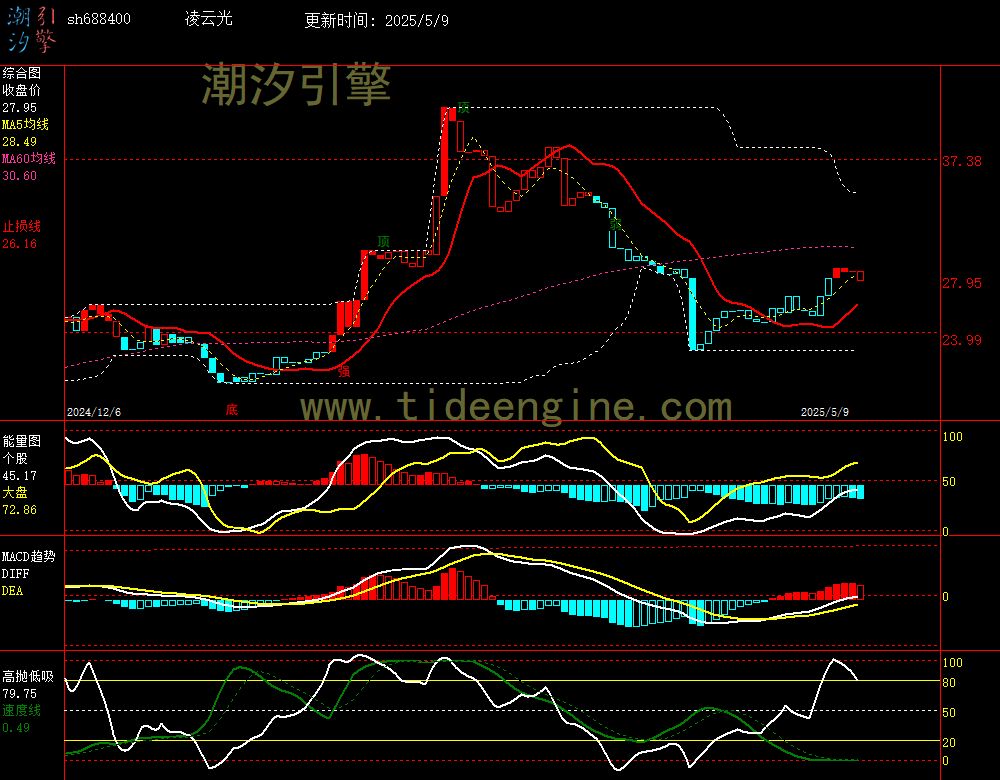Click the 速度线 value 0.49
Viewport: 1000px width, 780px height.
[16, 728]
